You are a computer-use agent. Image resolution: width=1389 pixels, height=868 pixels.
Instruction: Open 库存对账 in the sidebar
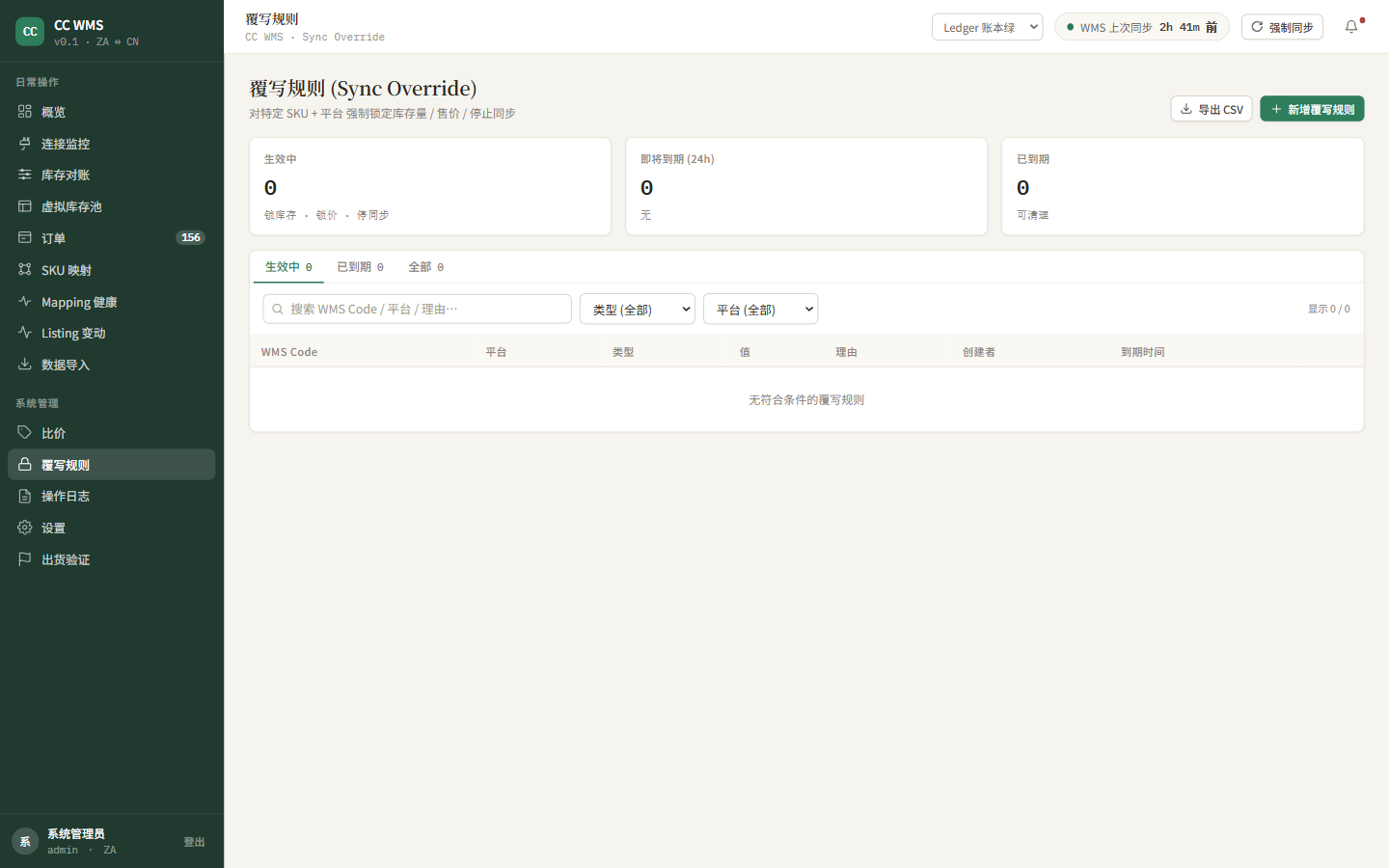click(112, 175)
